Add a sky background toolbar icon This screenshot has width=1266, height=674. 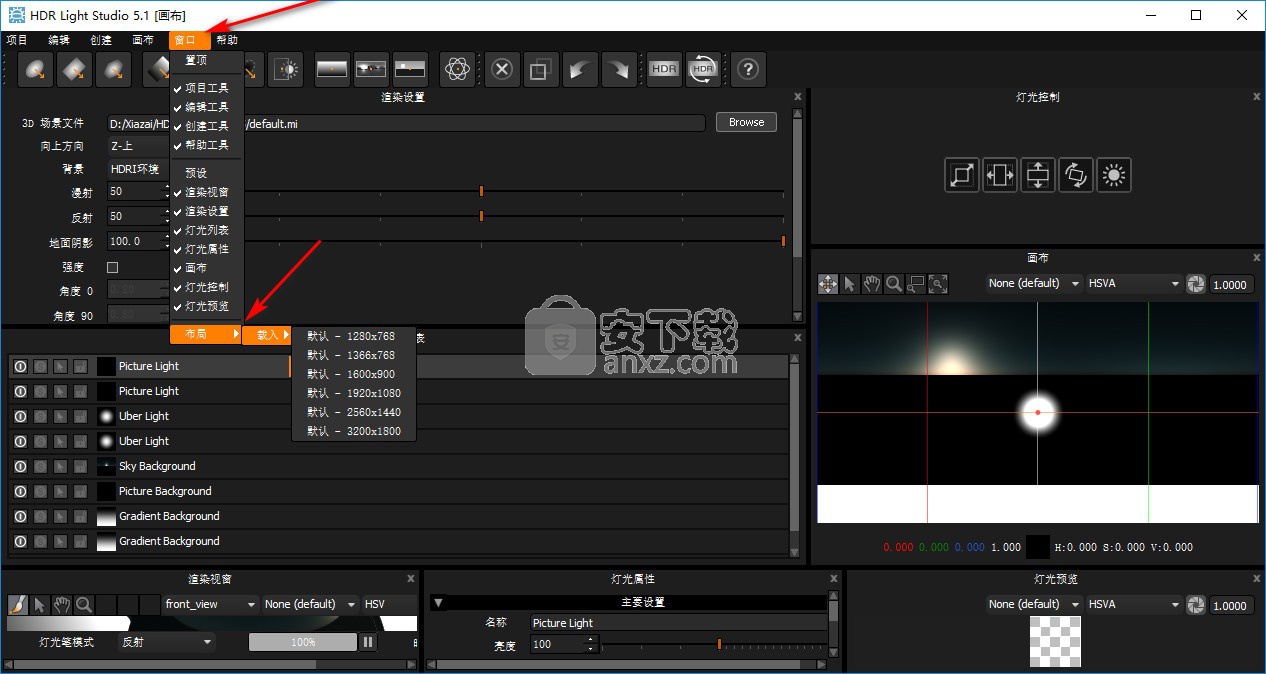point(410,69)
